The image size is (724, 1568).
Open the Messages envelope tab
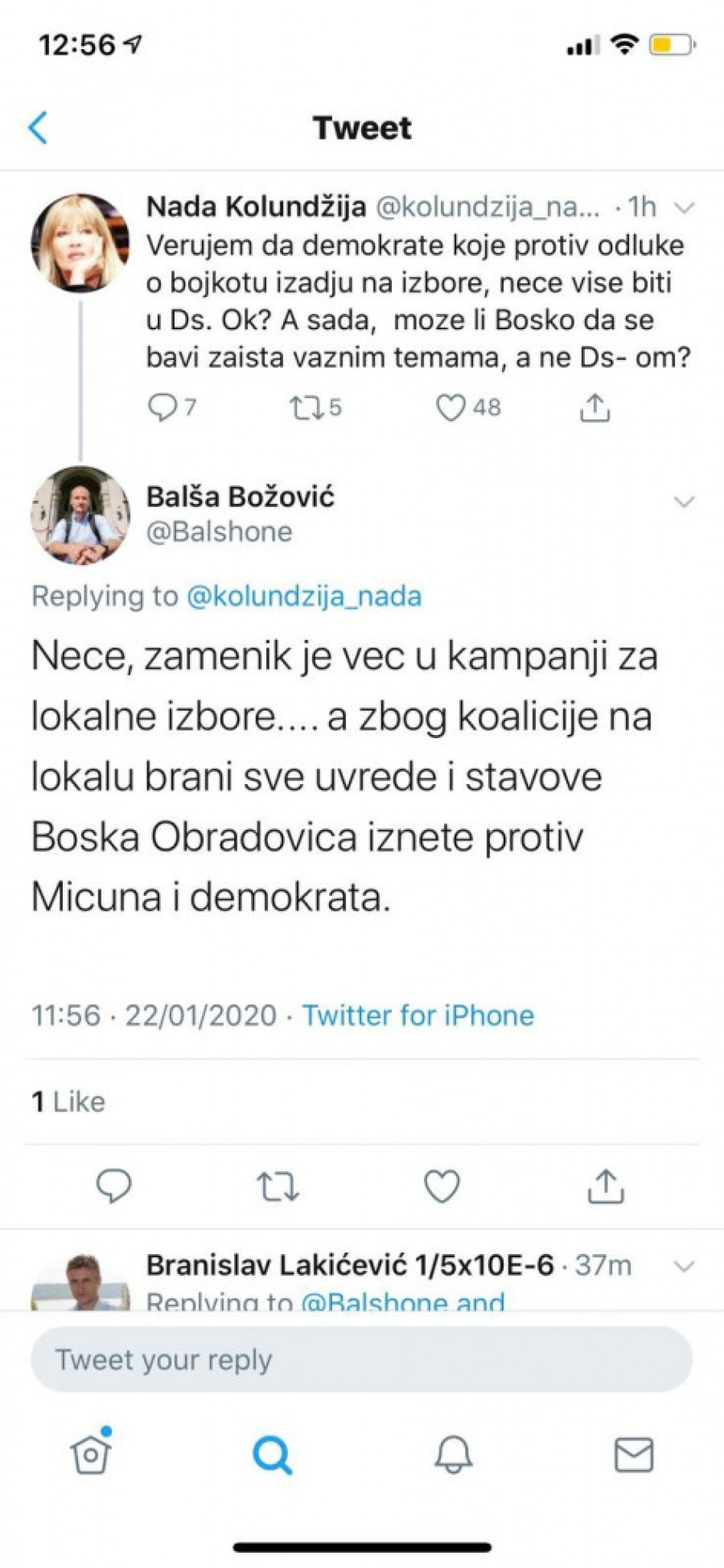coord(634,1454)
